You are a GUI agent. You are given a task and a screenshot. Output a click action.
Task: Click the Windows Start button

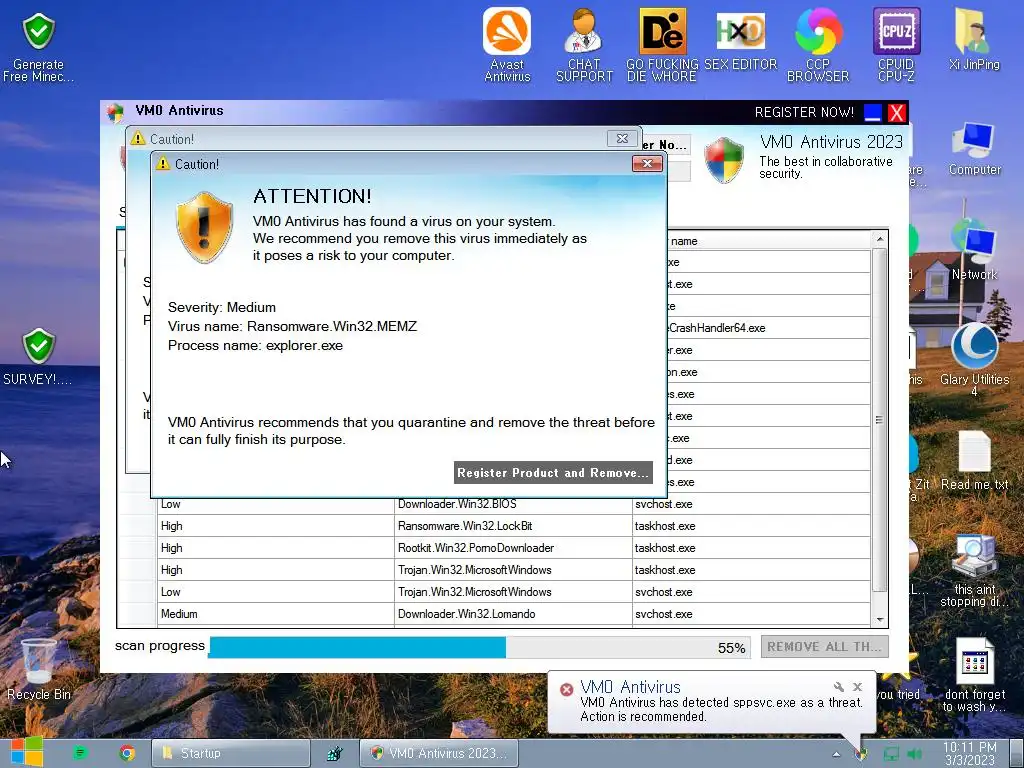(x=27, y=753)
